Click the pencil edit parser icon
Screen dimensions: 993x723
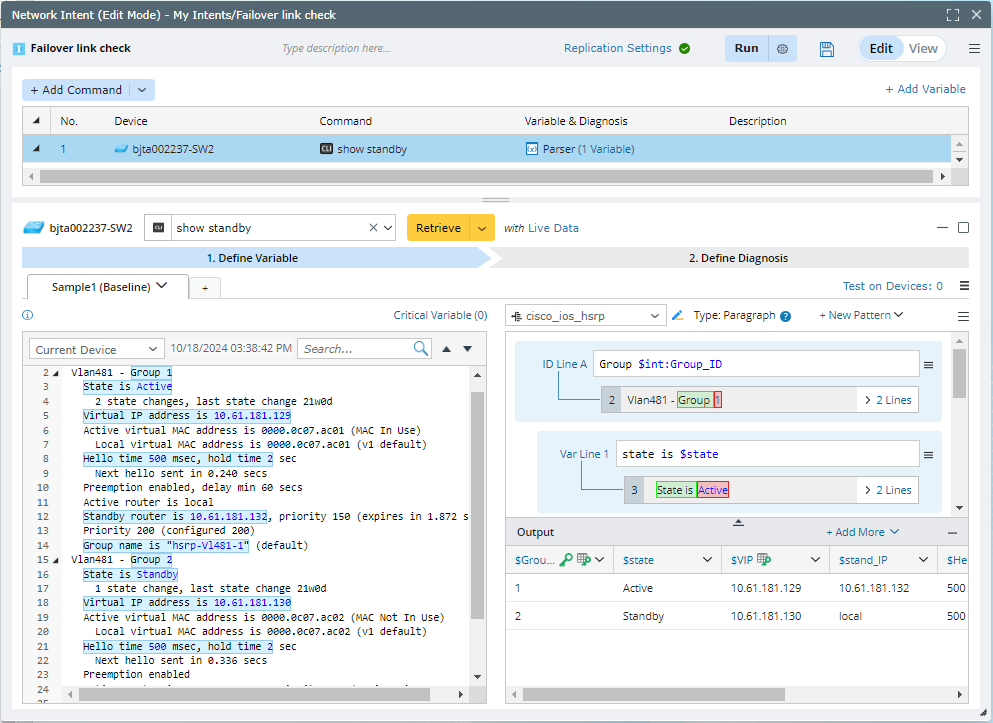click(x=678, y=315)
